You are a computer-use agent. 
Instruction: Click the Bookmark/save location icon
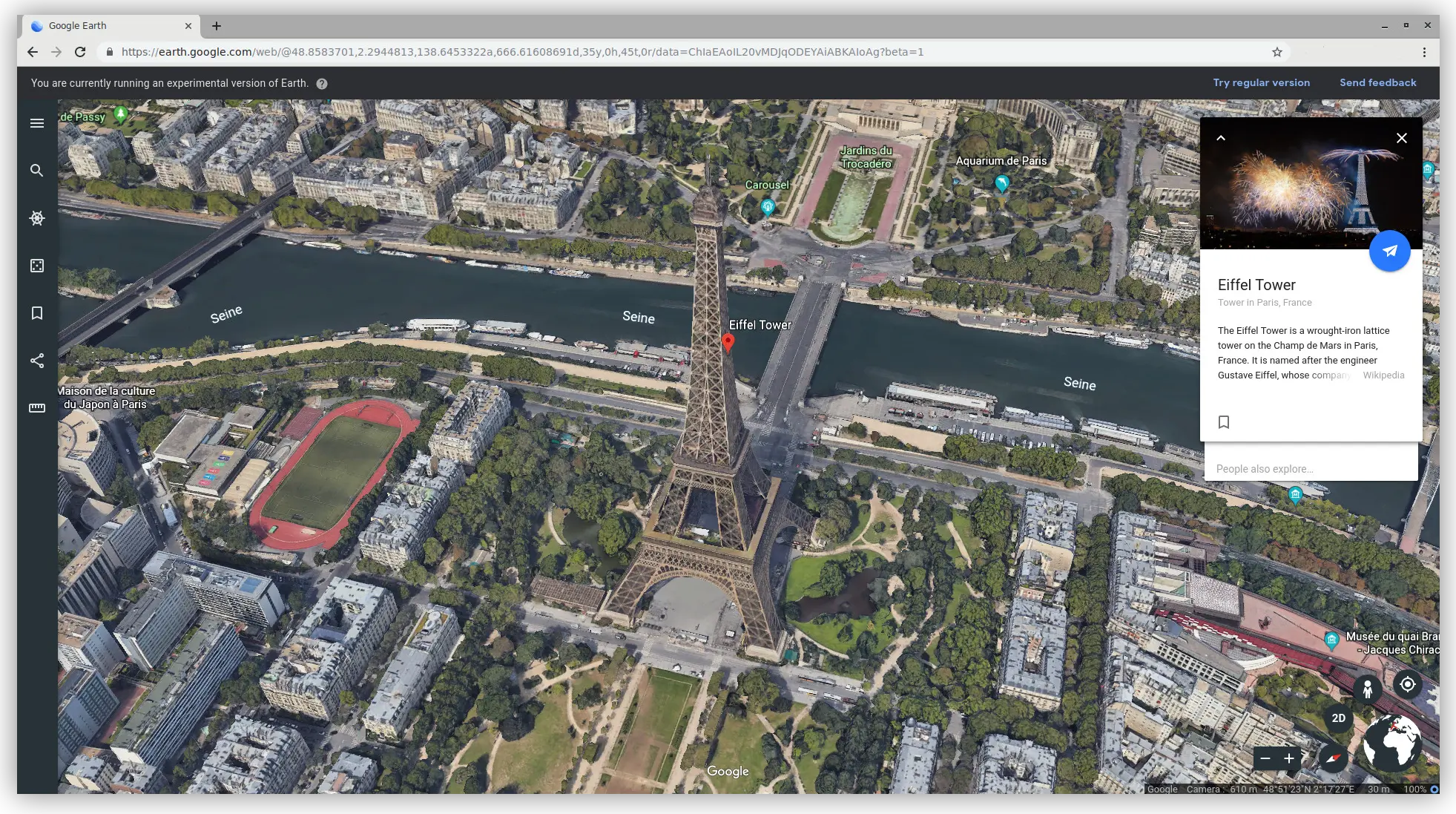[1223, 421]
